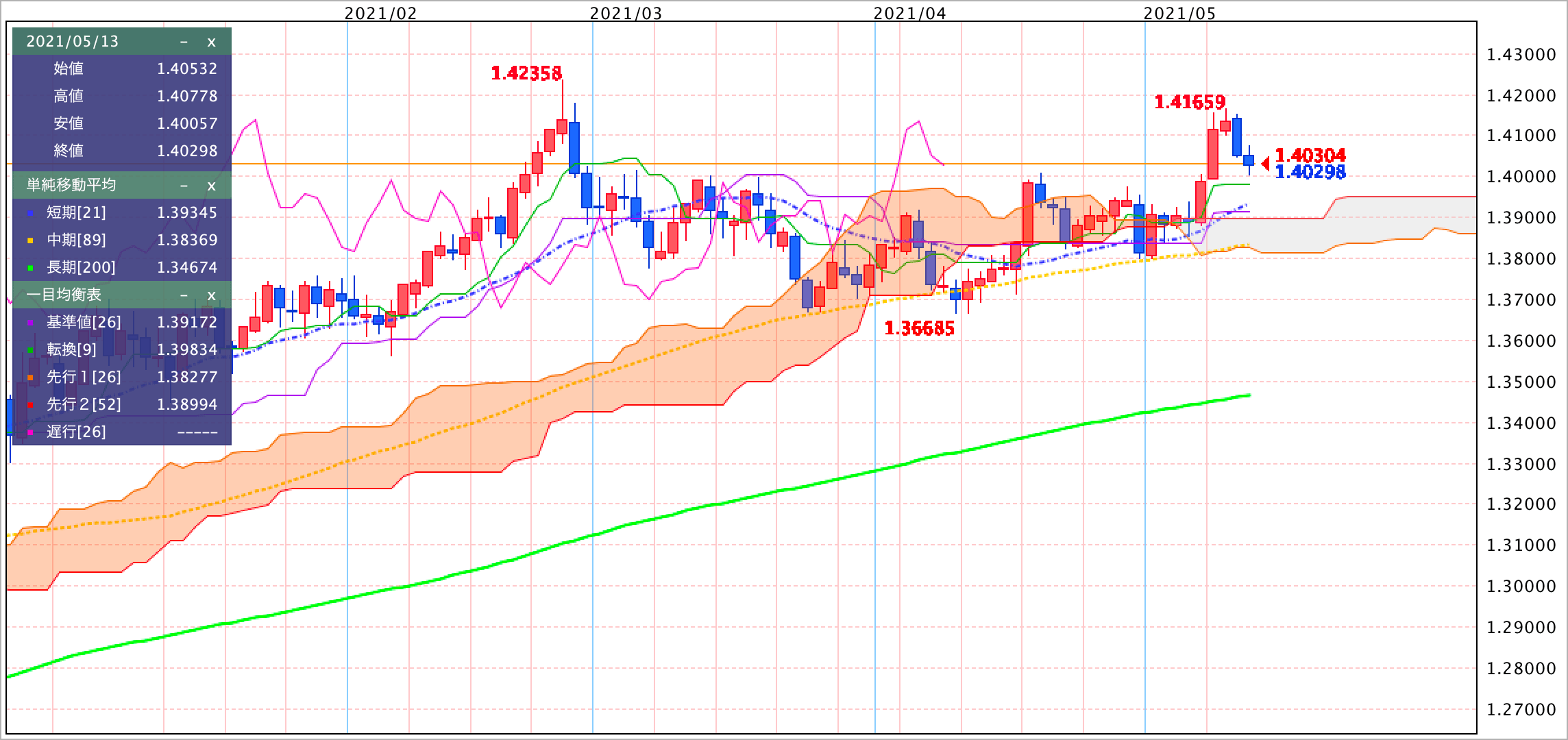Viewport: 1568px width, 740px height.
Task: Click the green 長期[200] color marker
Action: pyautogui.click(x=30, y=269)
